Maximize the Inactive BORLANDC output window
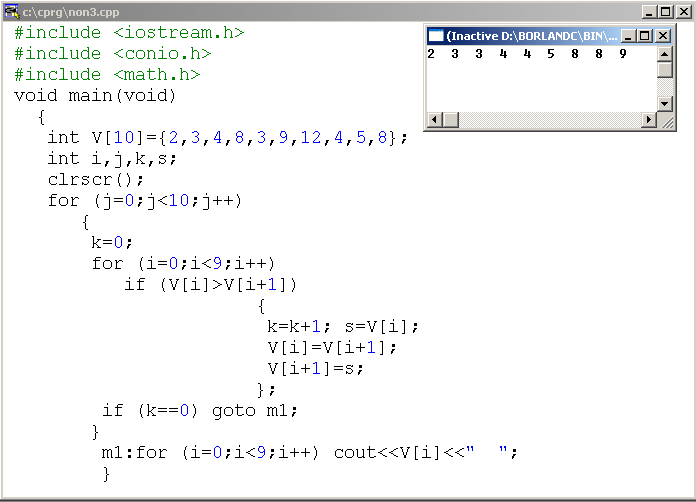This screenshot has height=502, width=696. [x=645, y=36]
